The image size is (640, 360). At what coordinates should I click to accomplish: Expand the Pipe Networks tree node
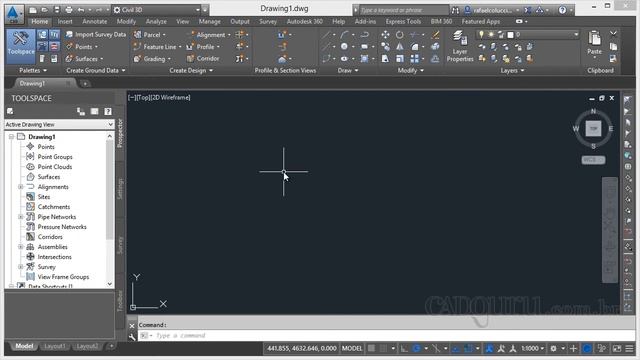pyautogui.click(x=20, y=217)
